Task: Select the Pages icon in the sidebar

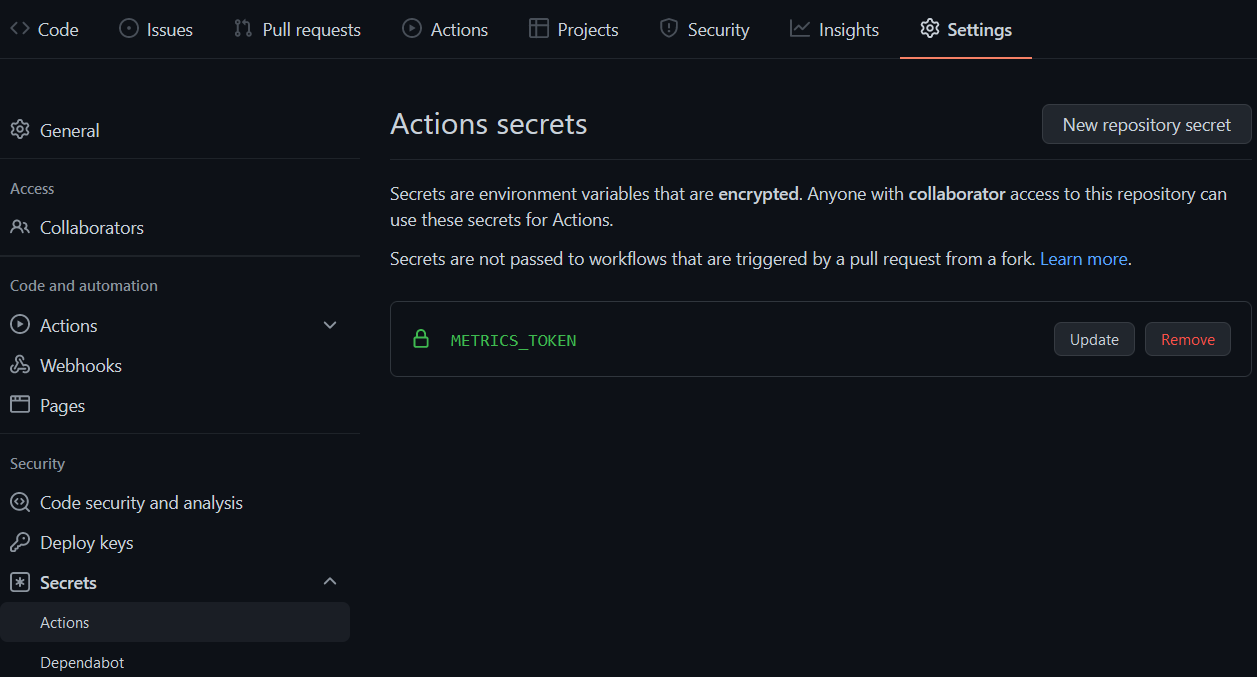Action: (18, 405)
